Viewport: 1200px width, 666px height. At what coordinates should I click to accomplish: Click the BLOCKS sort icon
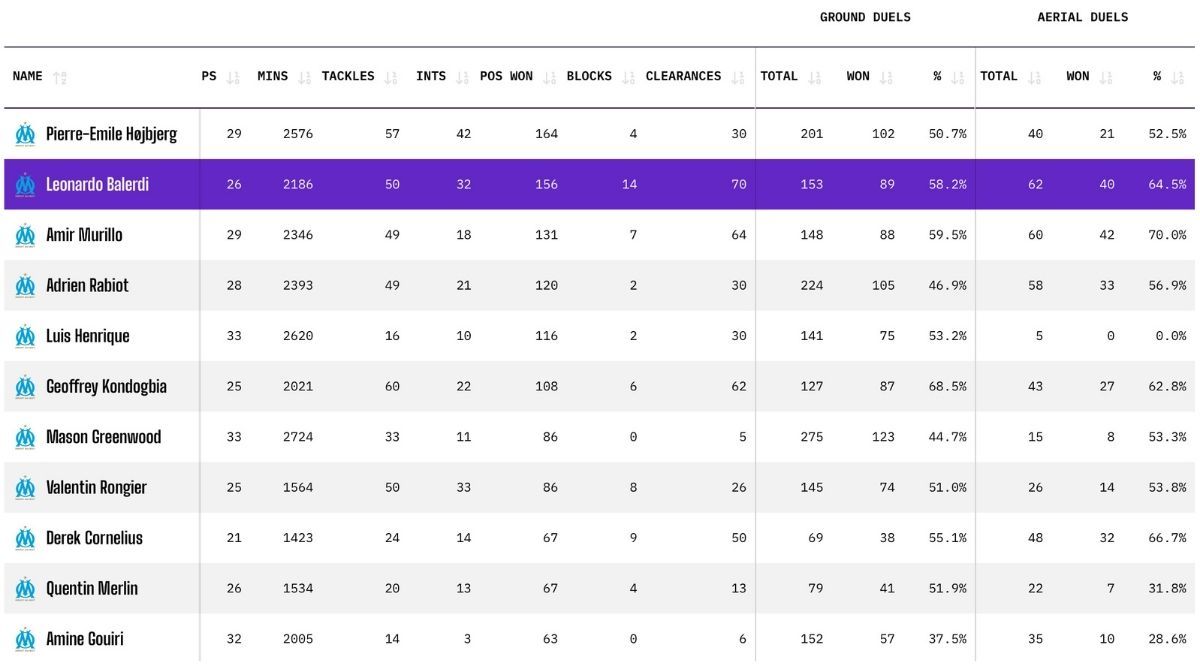(628, 77)
